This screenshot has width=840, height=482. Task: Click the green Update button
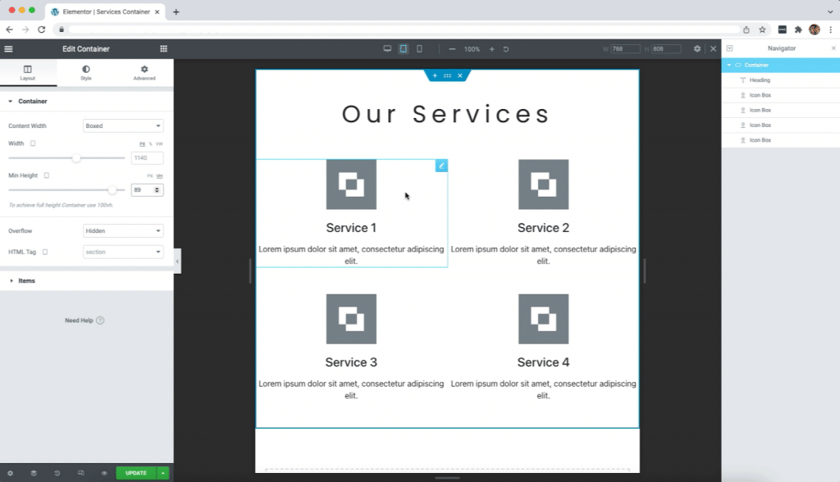[136, 473]
